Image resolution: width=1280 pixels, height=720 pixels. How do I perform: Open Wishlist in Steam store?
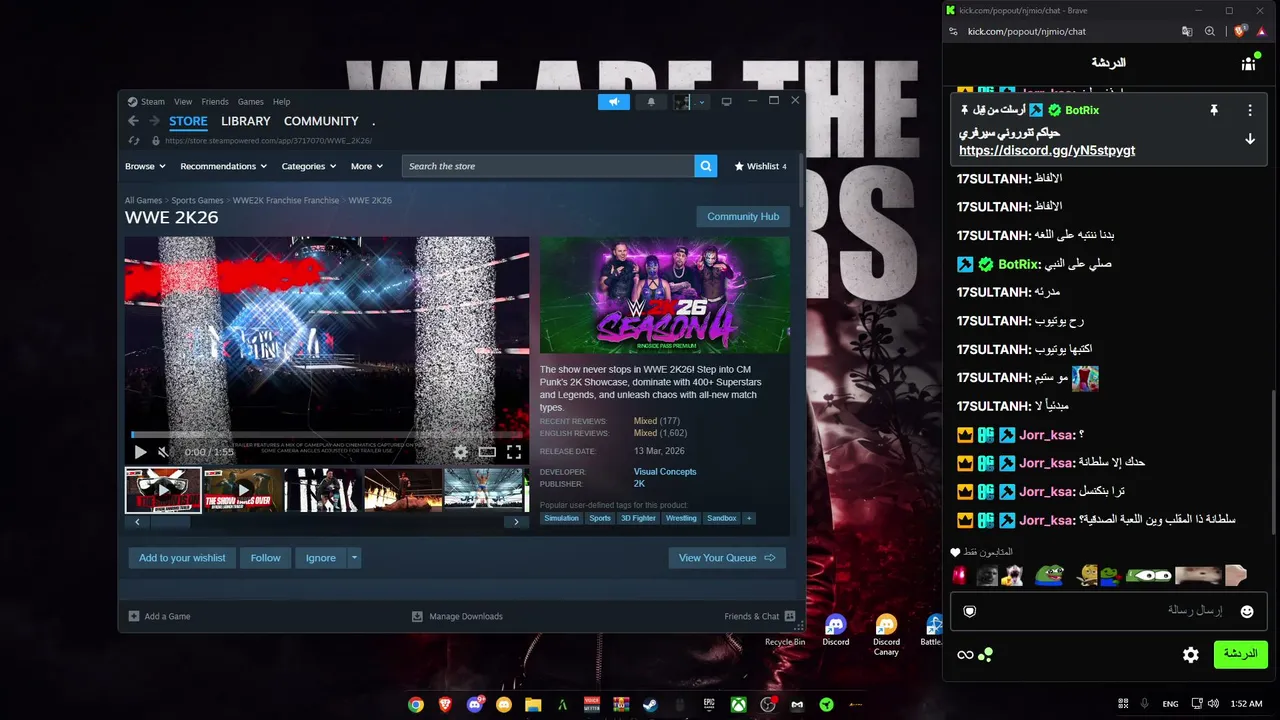point(761,166)
